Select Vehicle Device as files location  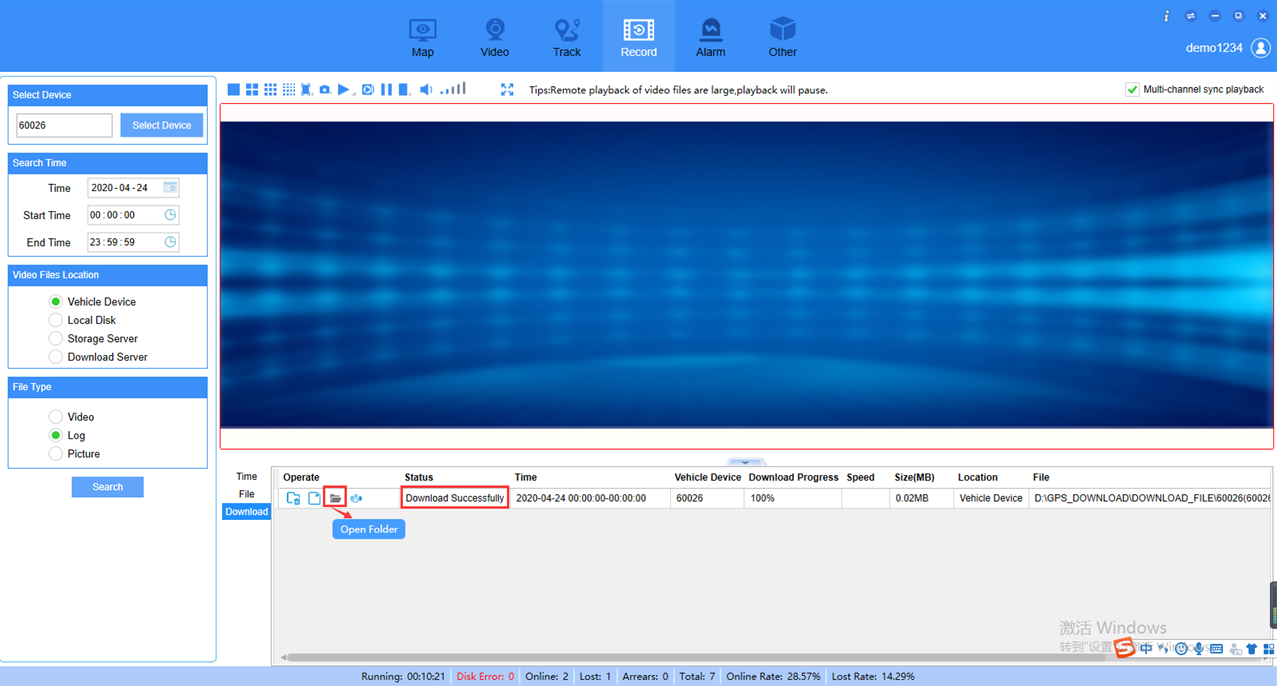[56, 301]
